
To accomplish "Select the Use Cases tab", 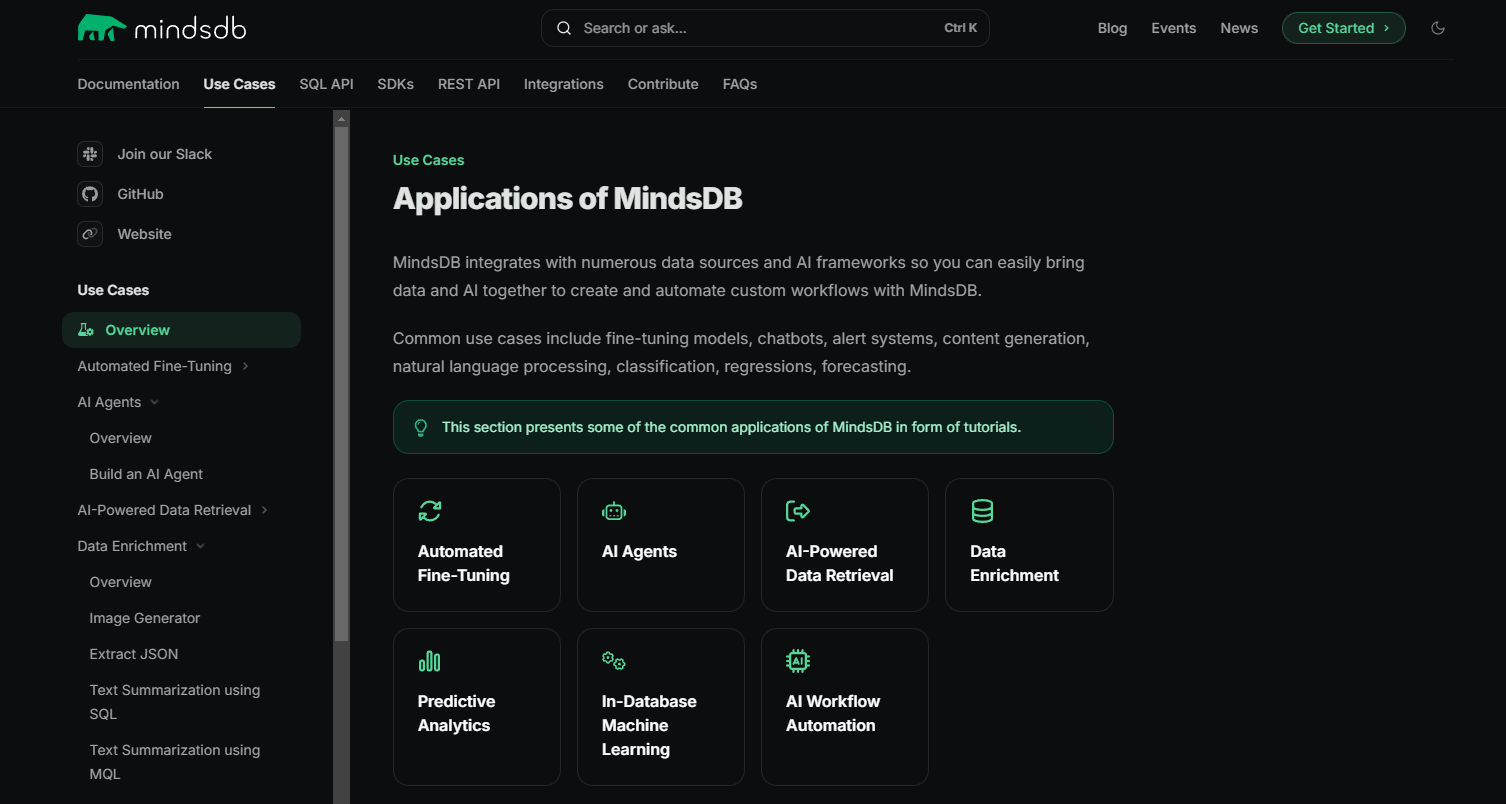I will (239, 84).
